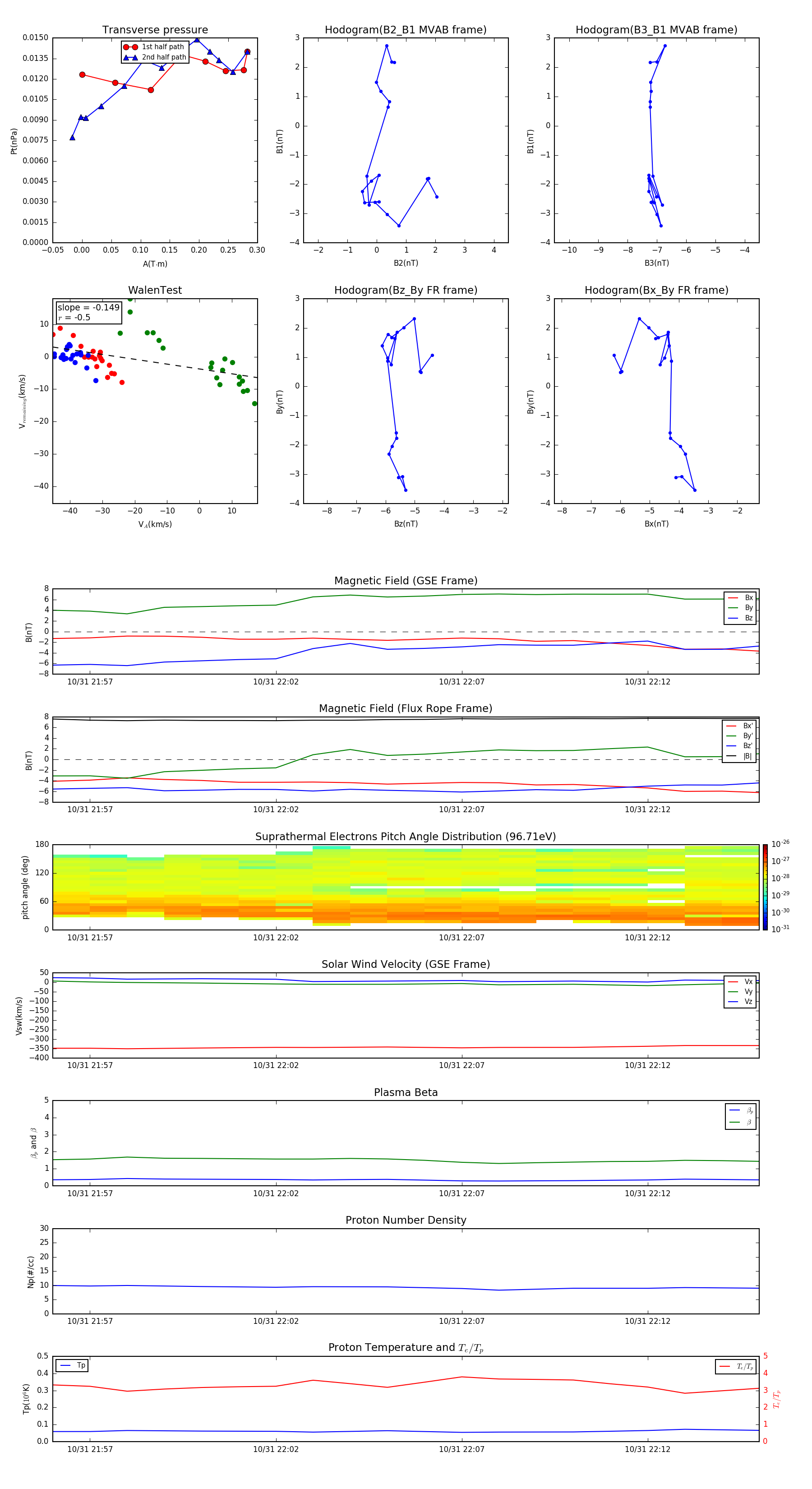Click the 'slope = -0.149' annotation
Viewport: 812px width, 1489px height.
coord(88,308)
